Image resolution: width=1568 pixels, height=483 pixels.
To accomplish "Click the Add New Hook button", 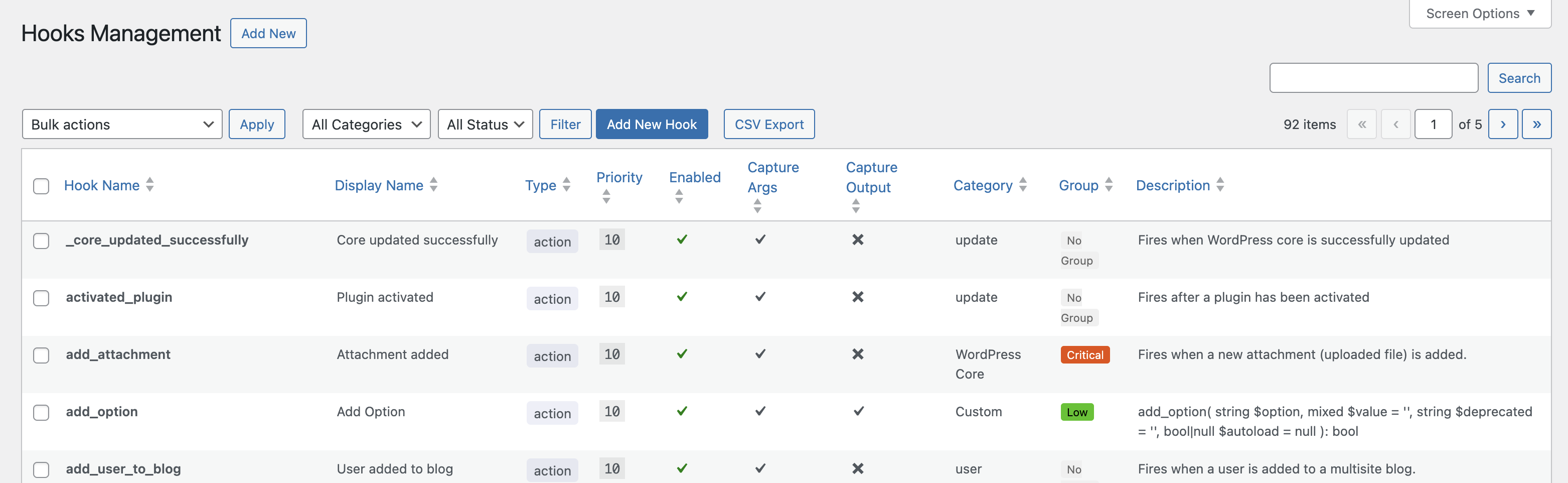I will [x=651, y=124].
